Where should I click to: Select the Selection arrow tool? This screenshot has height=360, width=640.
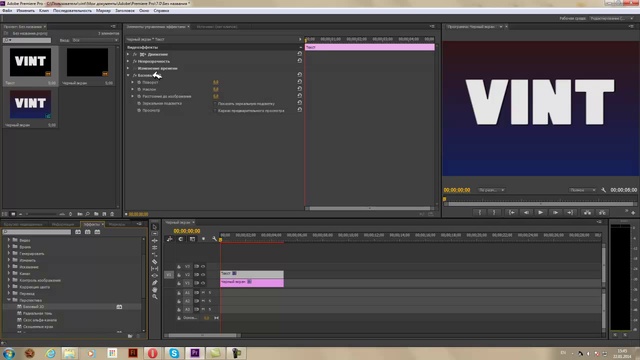pyautogui.click(x=155, y=227)
